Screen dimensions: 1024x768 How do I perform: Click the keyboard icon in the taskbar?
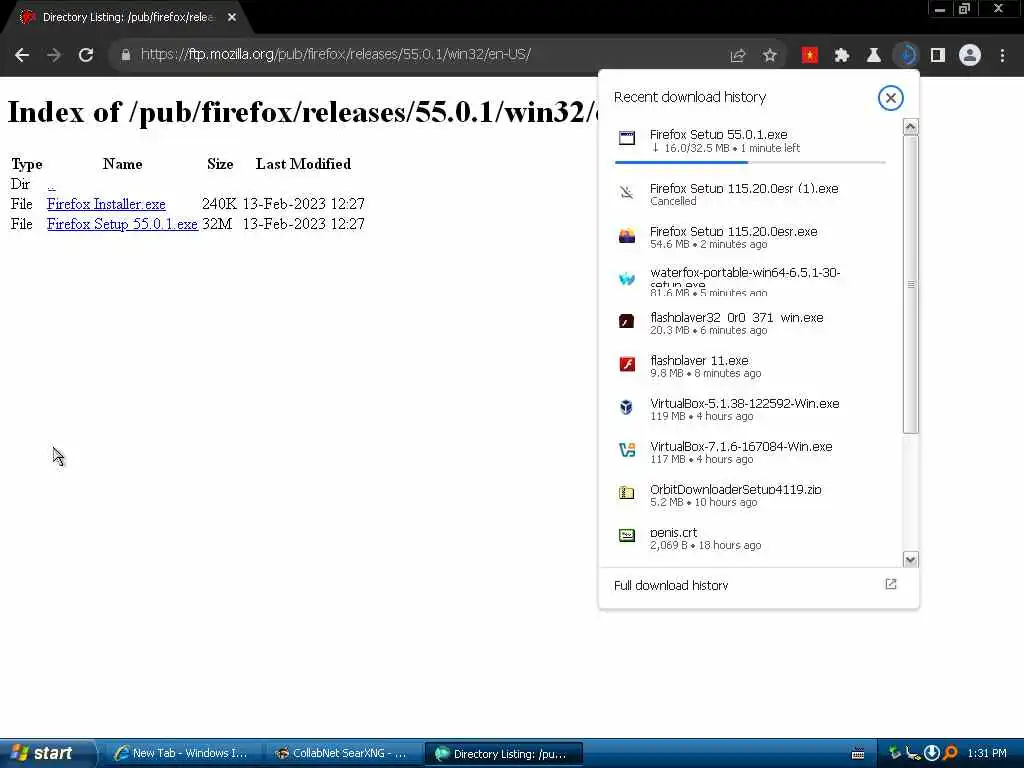pyautogui.click(x=858, y=754)
